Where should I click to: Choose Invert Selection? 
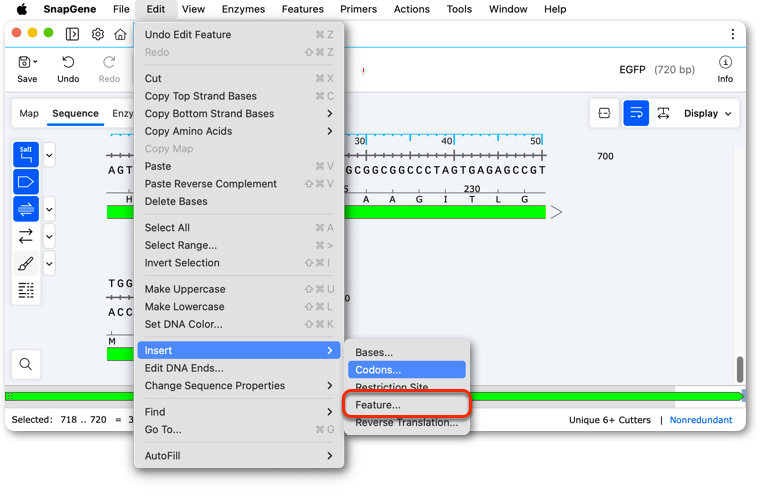(x=239, y=263)
